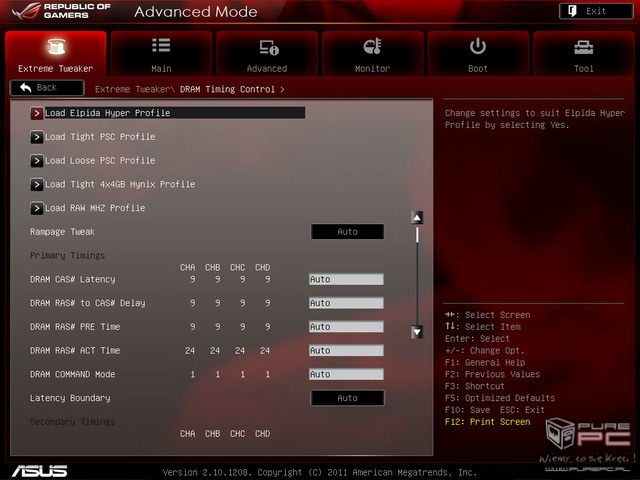The image size is (640, 480).
Task: Click the Boot power icon
Action: [x=478, y=46]
